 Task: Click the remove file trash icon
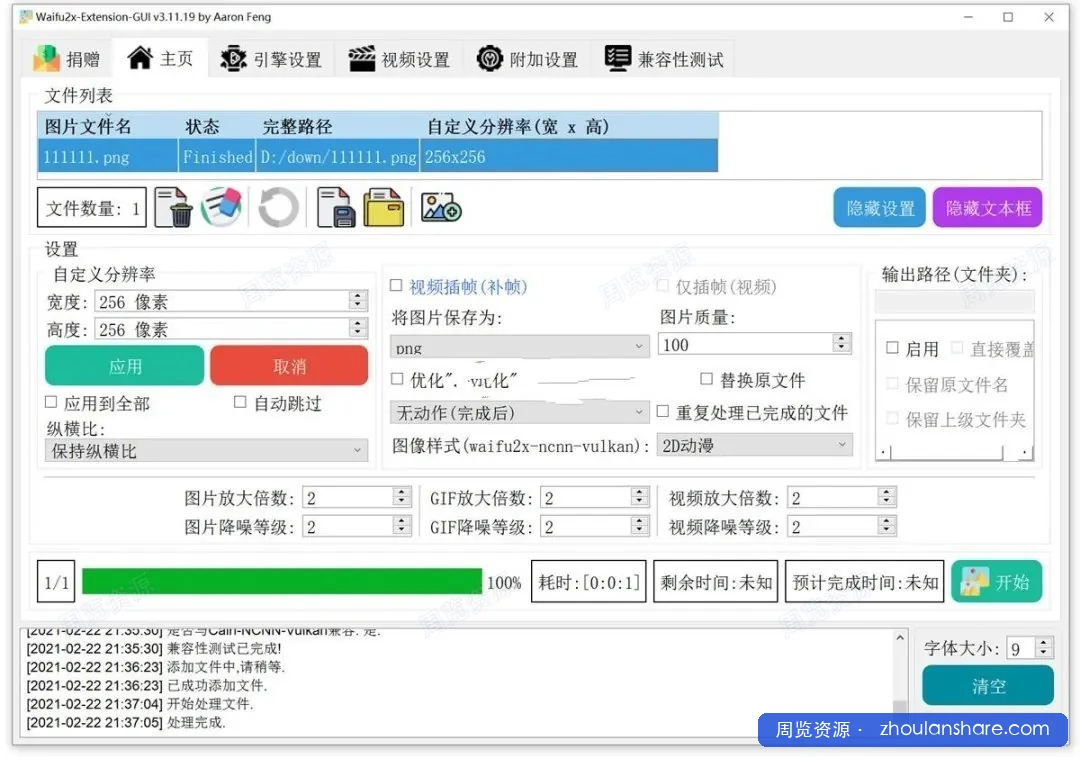tap(172, 207)
